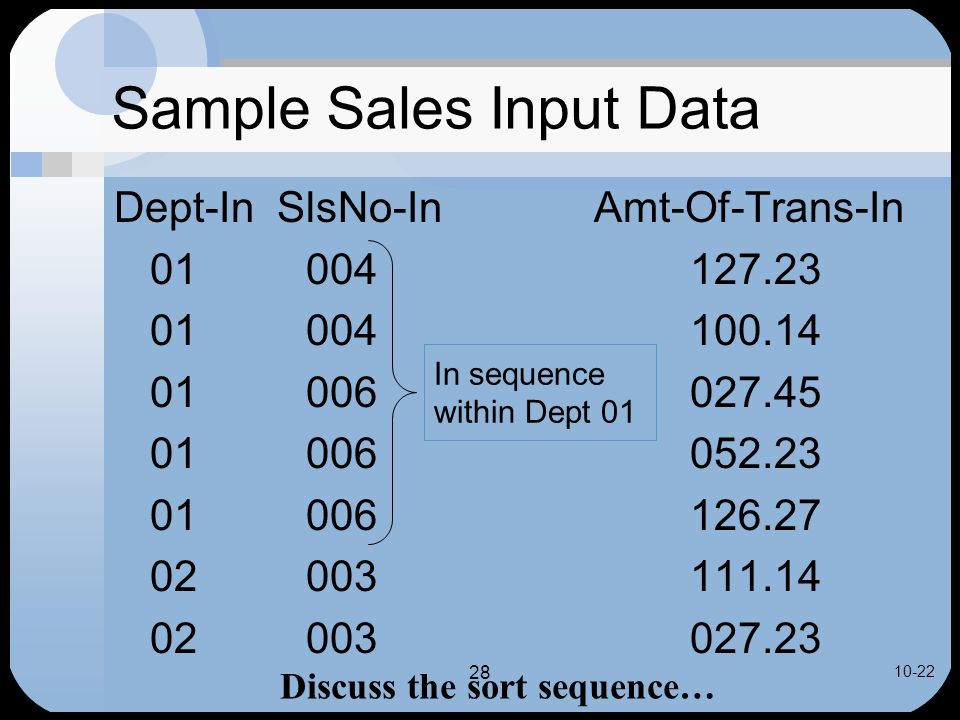Screen dimensions: 960x720
Task: Click the first 003 salesperson number
Action: 341,576
